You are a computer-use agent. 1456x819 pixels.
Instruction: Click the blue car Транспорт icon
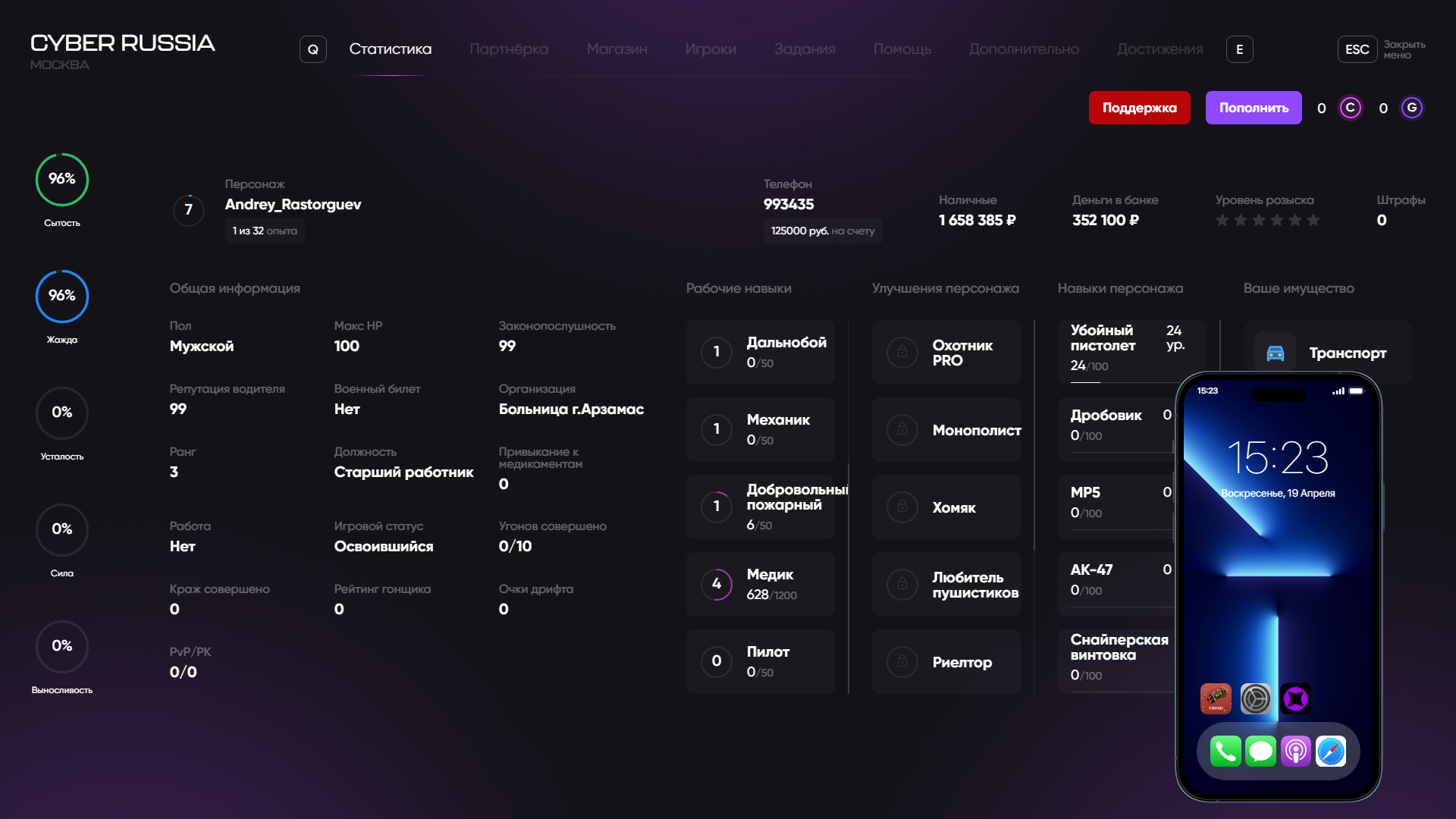pyautogui.click(x=1276, y=353)
